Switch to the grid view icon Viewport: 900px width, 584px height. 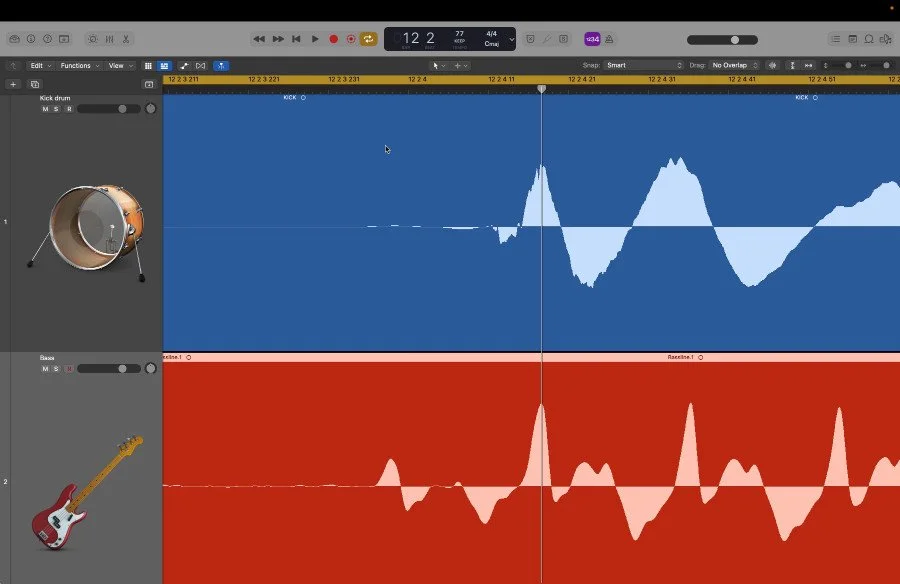(x=148, y=66)
